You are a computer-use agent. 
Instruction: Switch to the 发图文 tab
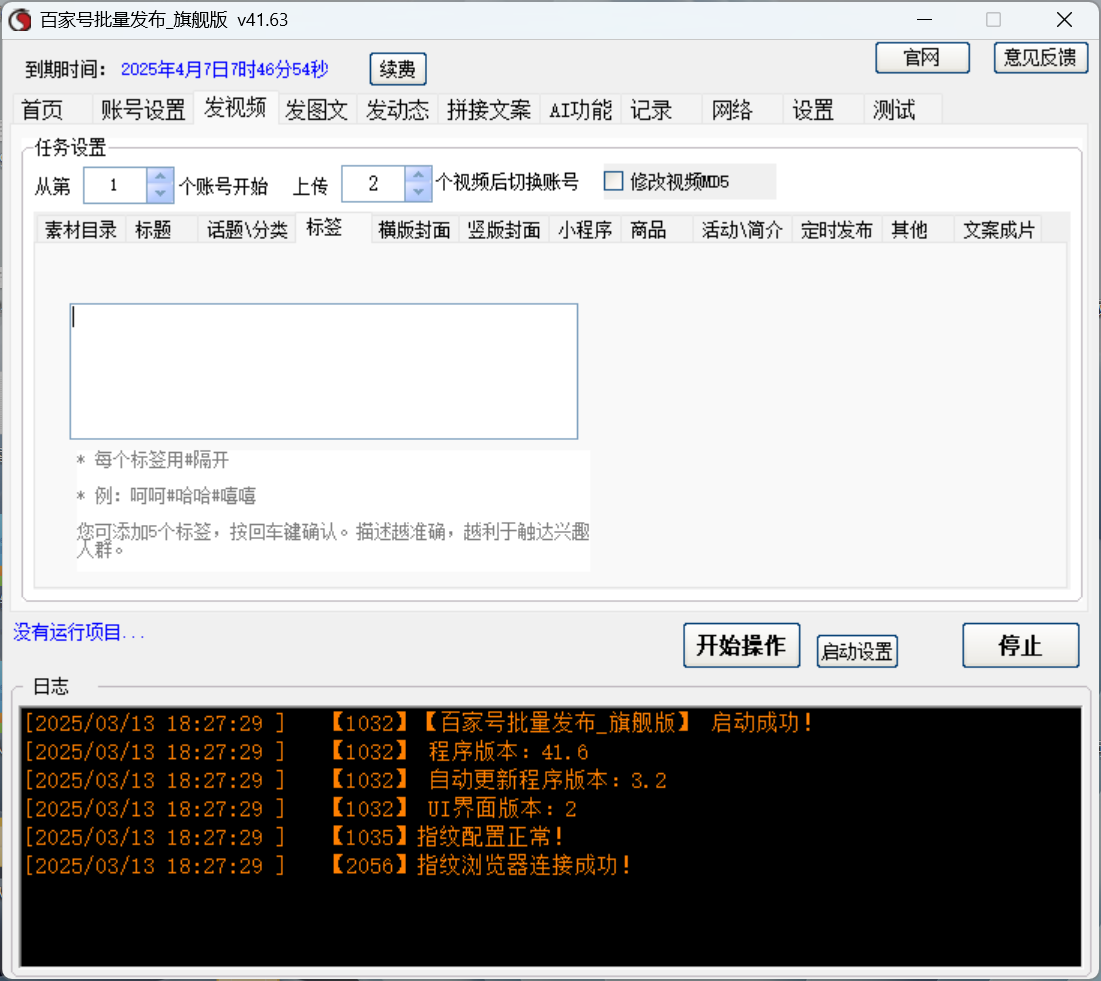pos(317,110)
